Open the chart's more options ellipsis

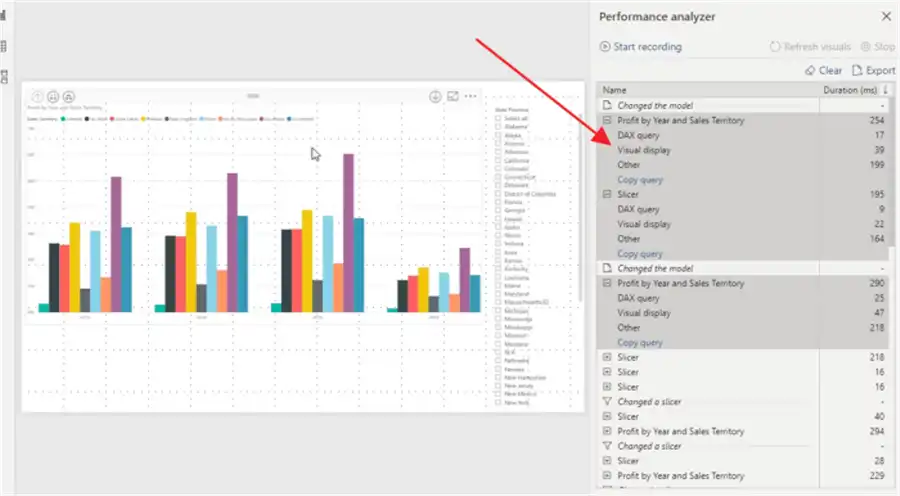tap(471, 96)
